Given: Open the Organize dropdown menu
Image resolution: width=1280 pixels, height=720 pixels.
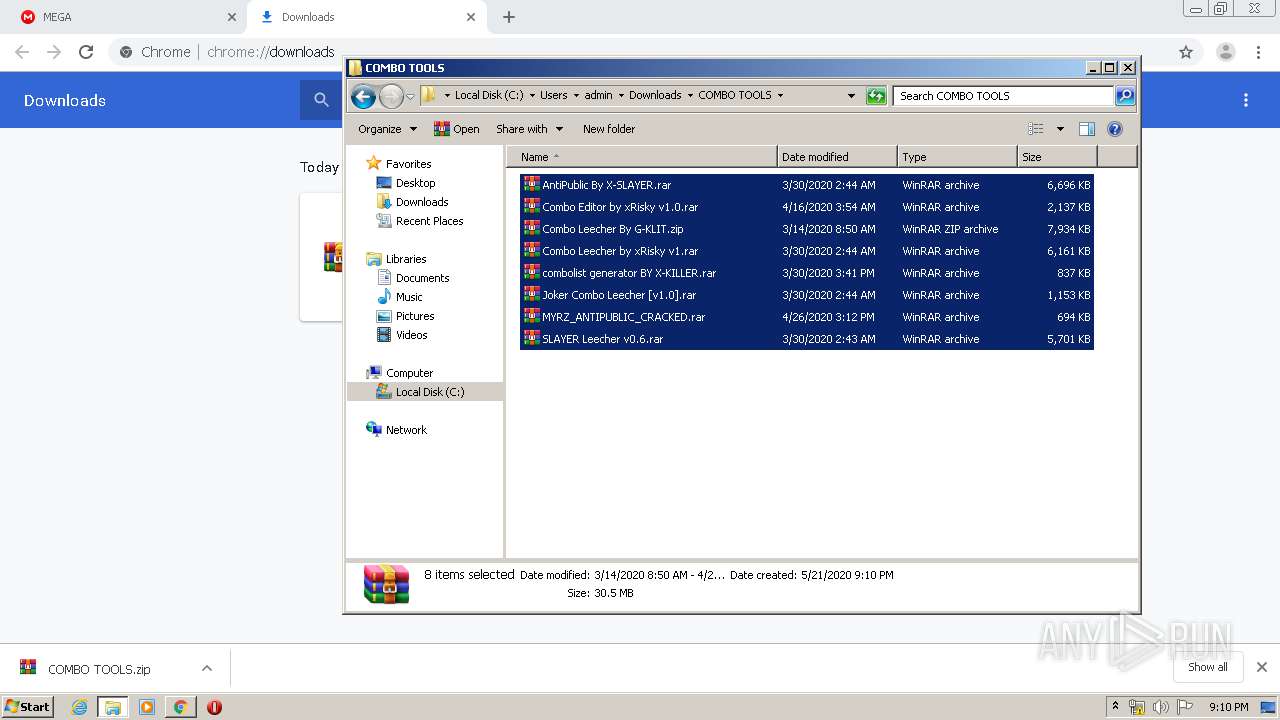Looking at the screenshot, I should coord(387,129).
